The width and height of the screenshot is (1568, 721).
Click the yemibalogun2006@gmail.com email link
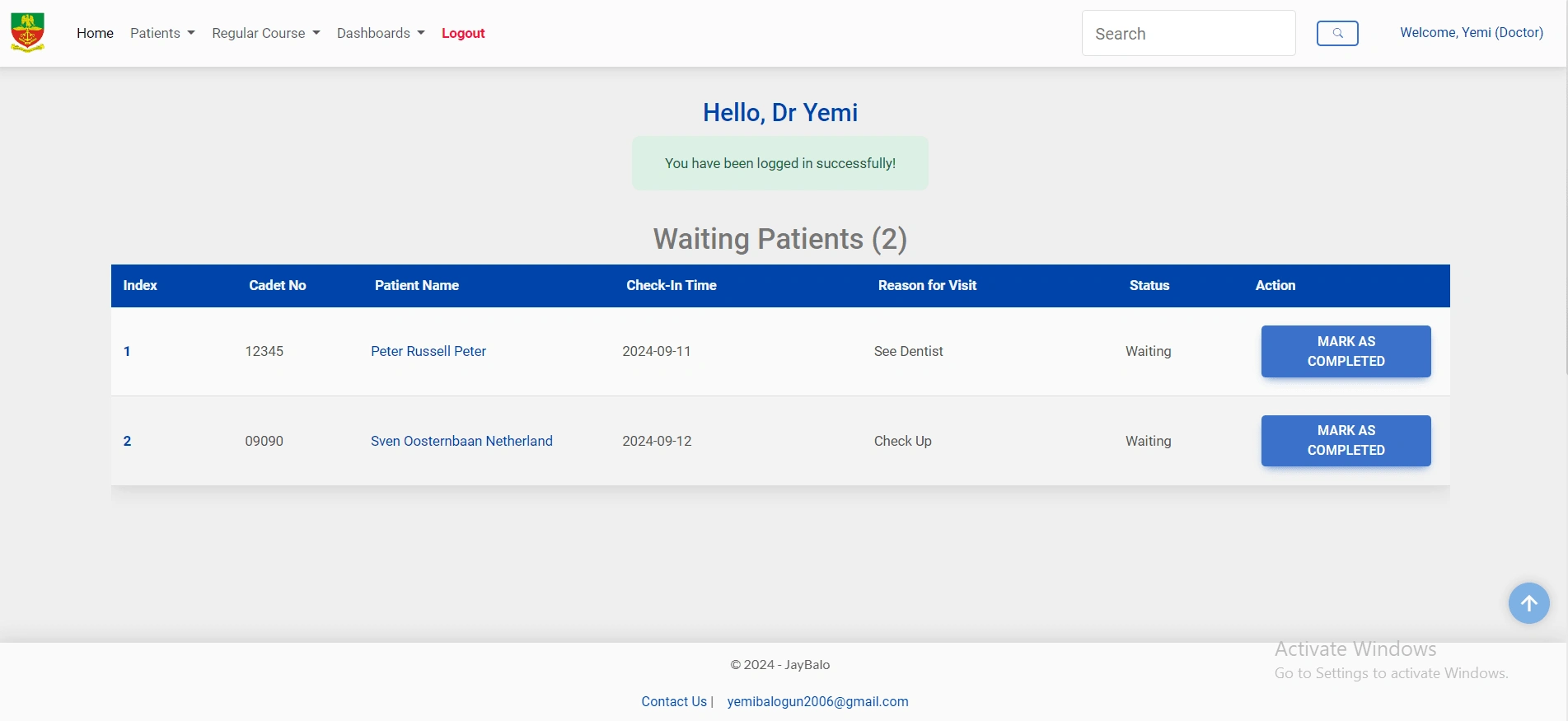(817, 701)
